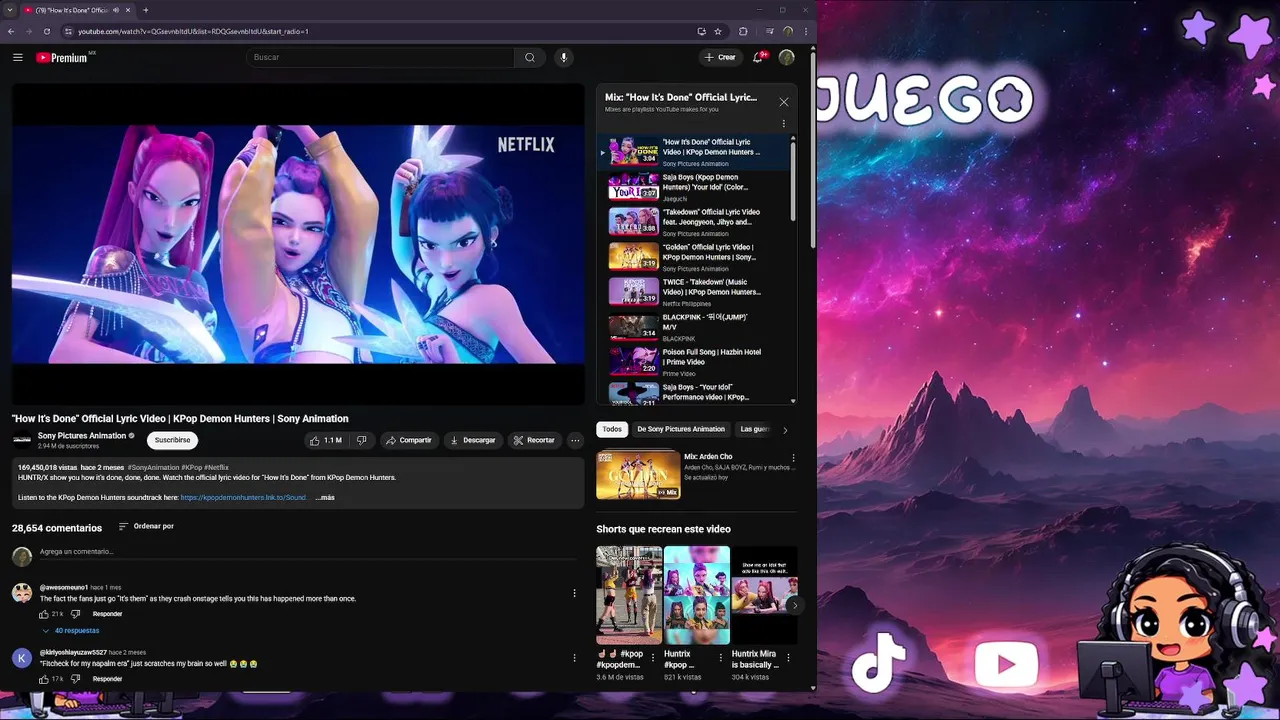
Task: Mute the tab via its speaker icon
Action: 116,10
